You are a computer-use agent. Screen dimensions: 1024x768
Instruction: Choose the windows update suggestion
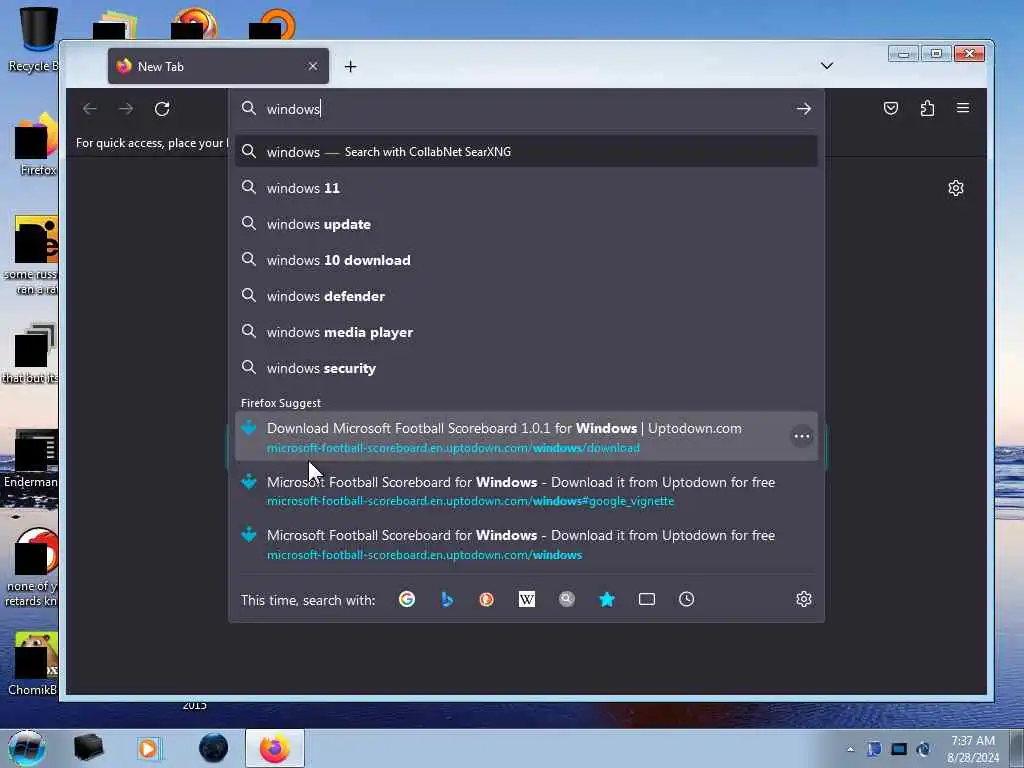[x=526, y=224]
